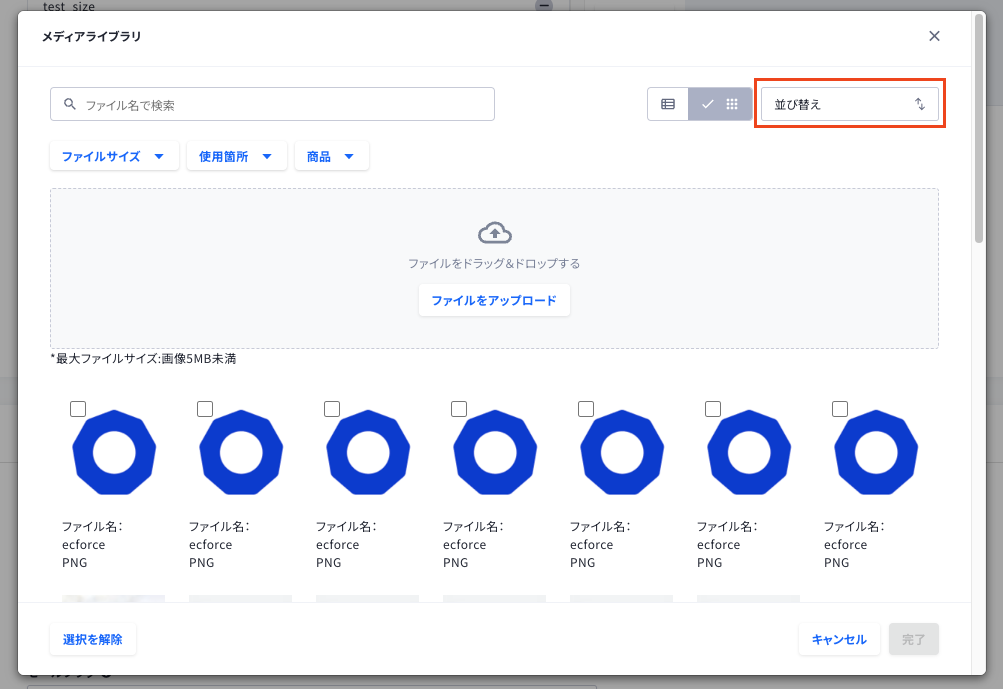Click the *最大ファイルサイズ:画像5MB未満 note

point(143,359)
